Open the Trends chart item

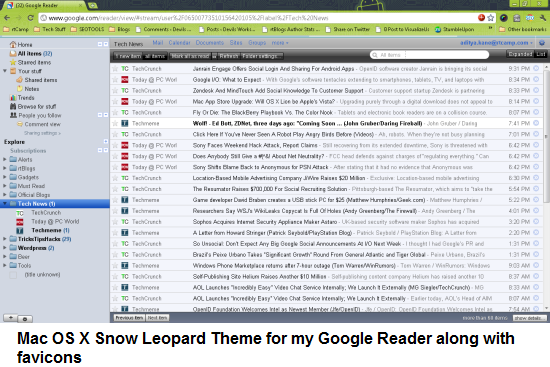click(26, 98)
